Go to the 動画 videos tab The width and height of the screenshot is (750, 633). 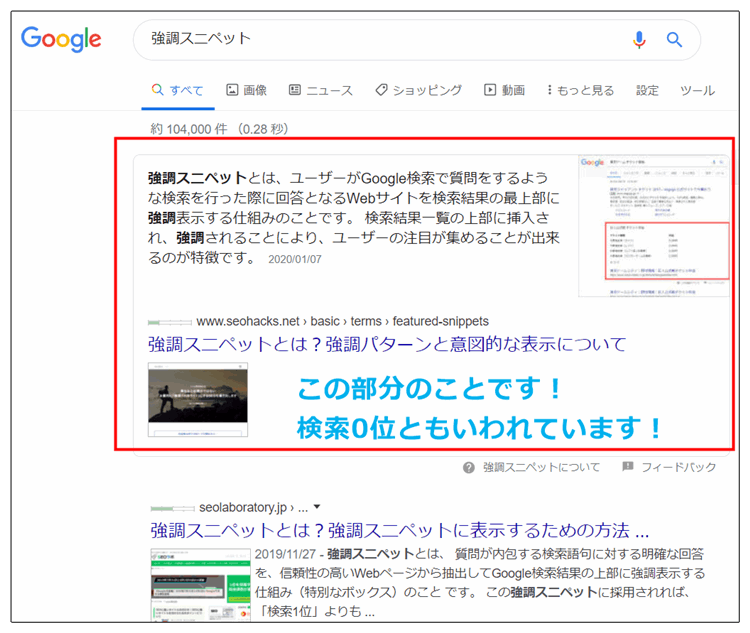[504, 90]
